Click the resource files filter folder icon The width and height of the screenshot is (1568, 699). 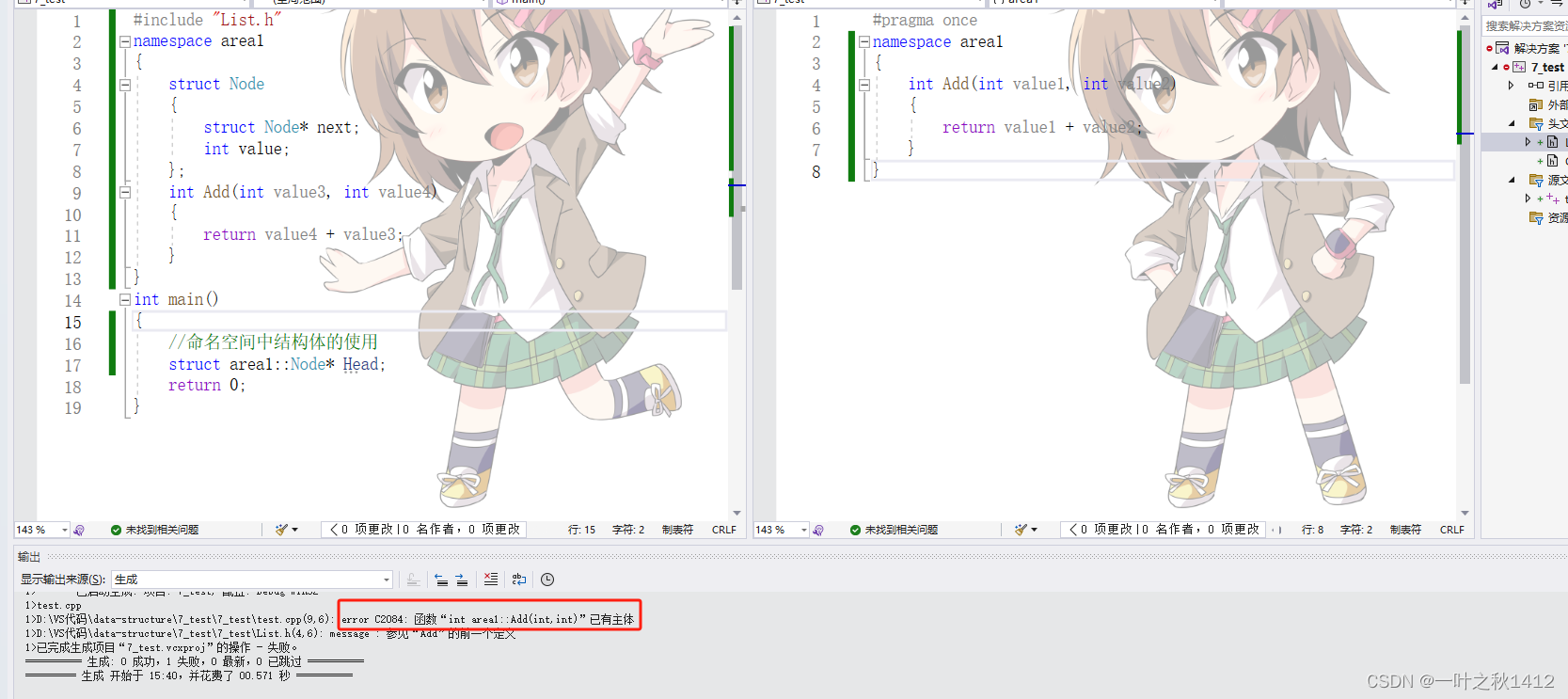[1535, 217]
